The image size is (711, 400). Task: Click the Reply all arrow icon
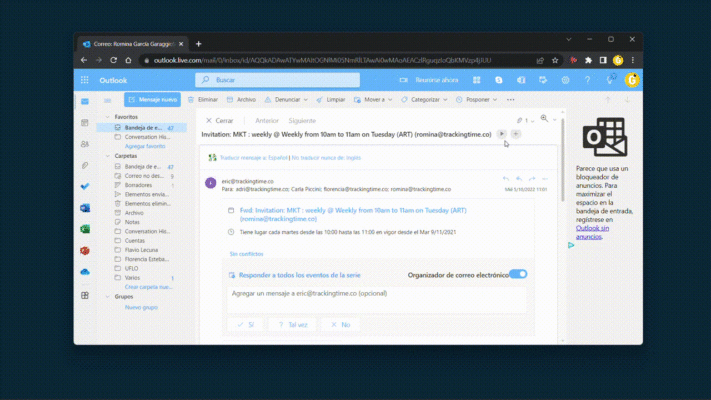[x=519, y=179]
